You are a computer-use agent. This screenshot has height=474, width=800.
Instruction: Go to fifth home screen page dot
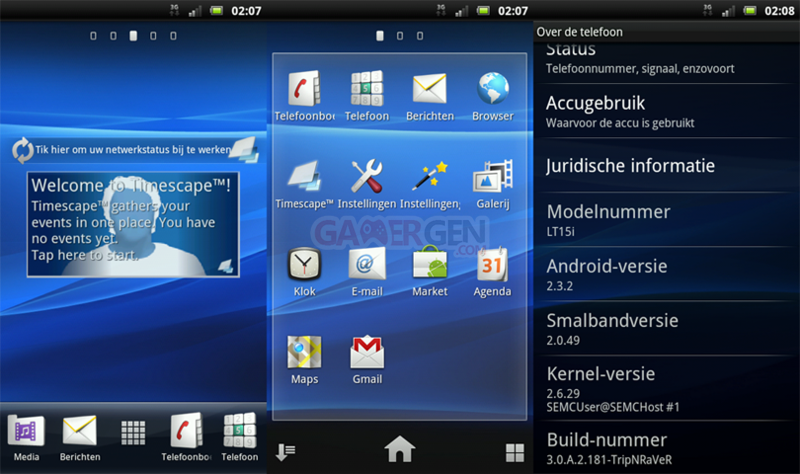point(173,36)
